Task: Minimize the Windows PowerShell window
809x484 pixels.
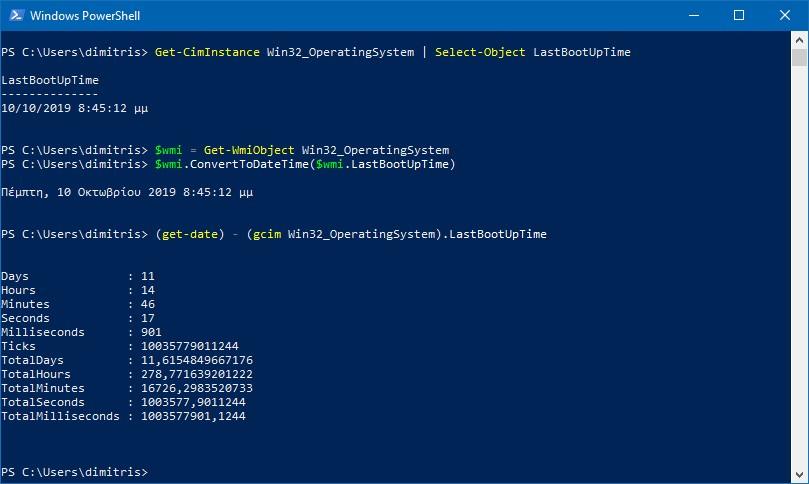Action: [694, 15]
